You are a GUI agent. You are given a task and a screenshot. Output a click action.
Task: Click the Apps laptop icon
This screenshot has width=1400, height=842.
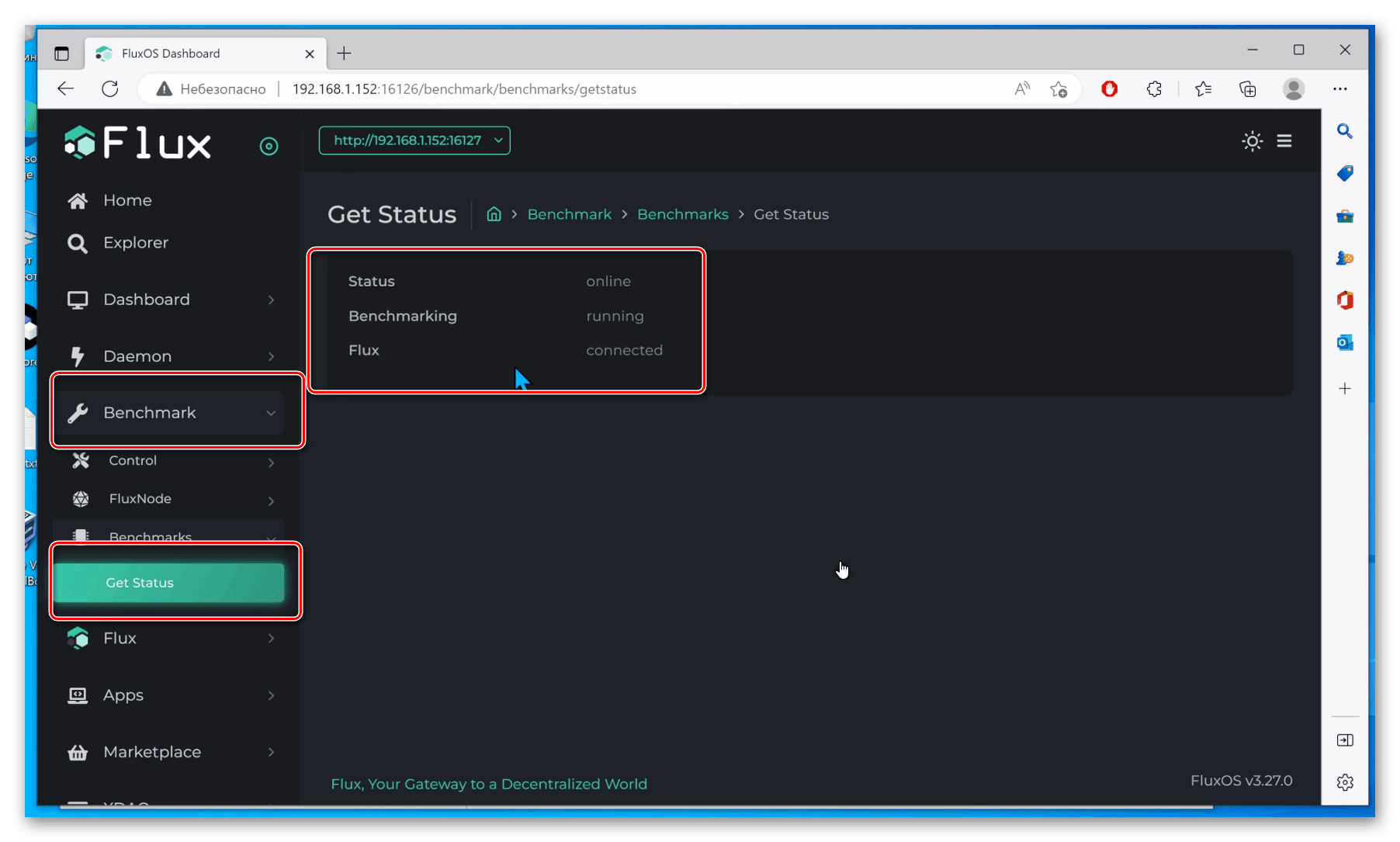pyautogui.click(x=78, y=695)
